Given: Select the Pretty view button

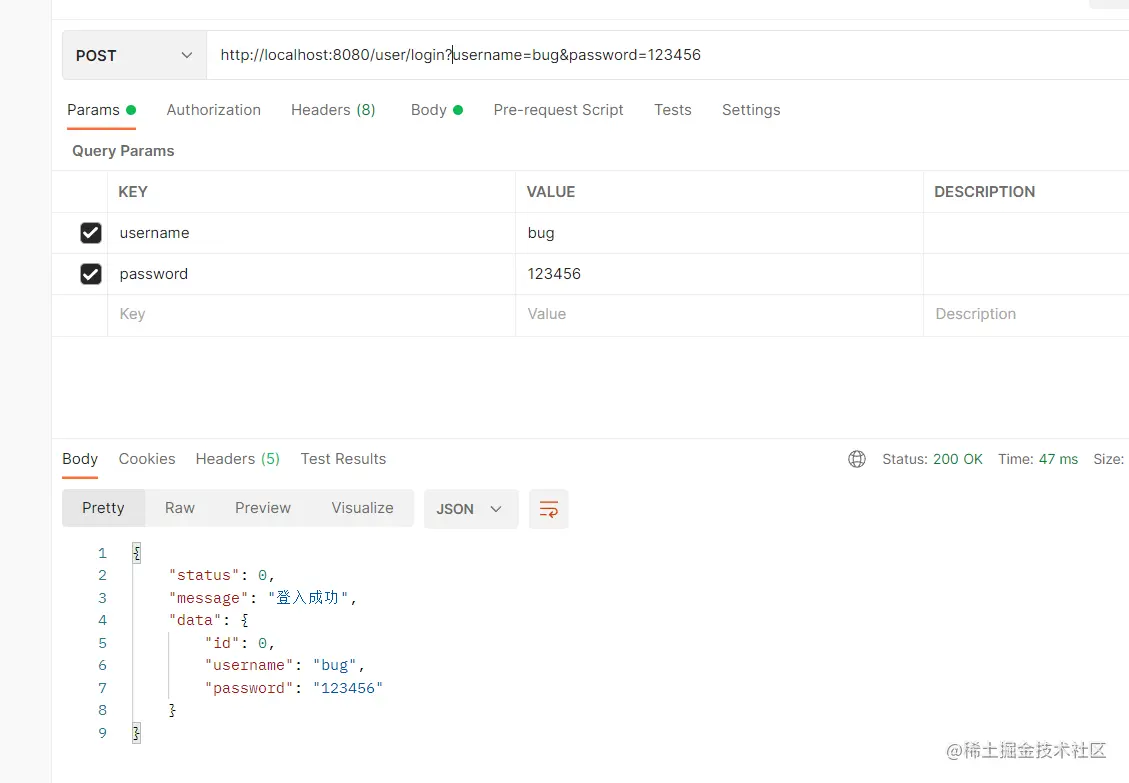Looking at the screenshot, I should point(103,508).
